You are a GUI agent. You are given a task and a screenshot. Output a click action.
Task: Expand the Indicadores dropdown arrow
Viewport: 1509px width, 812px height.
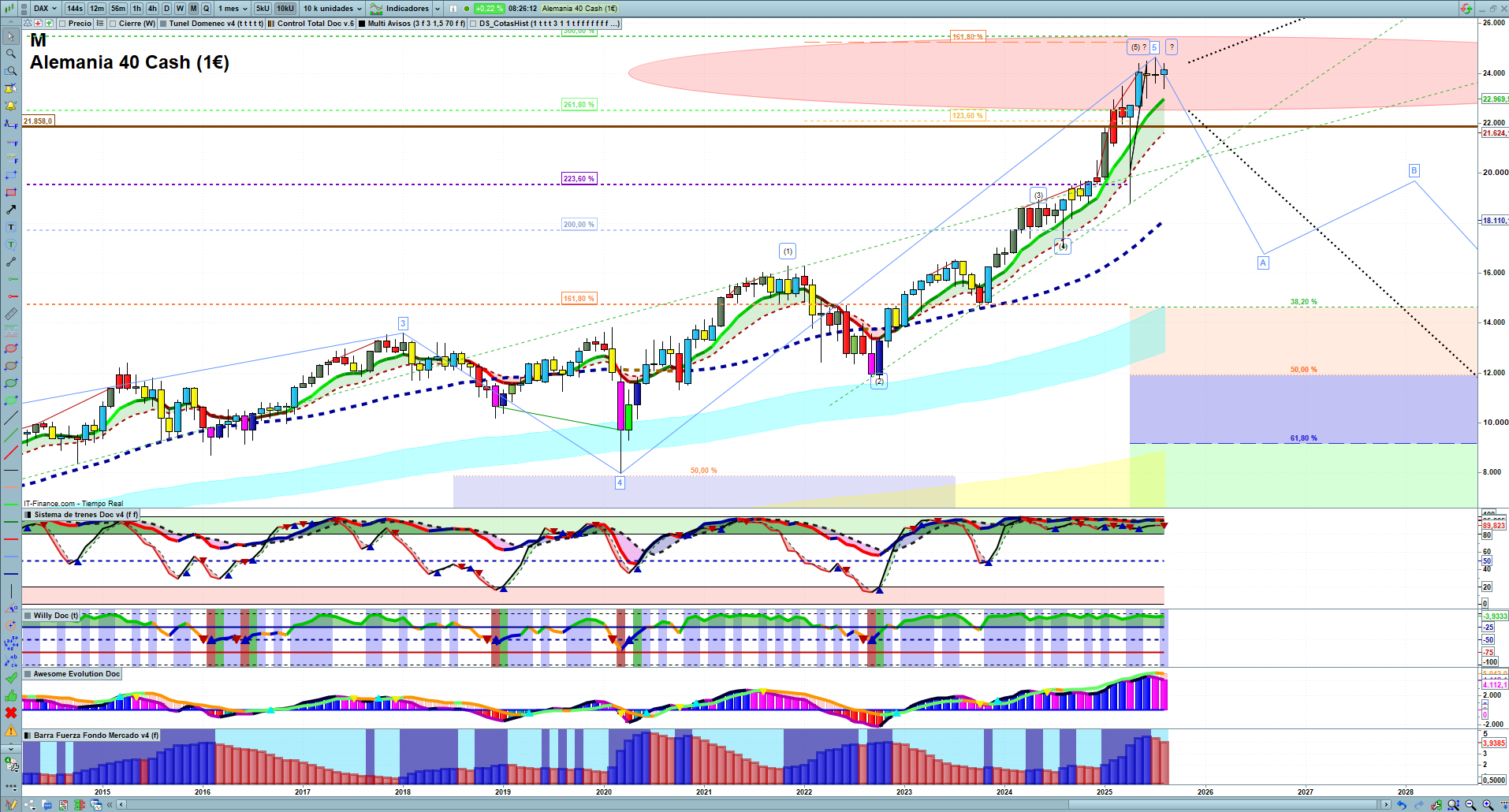[x=438, y=9]
